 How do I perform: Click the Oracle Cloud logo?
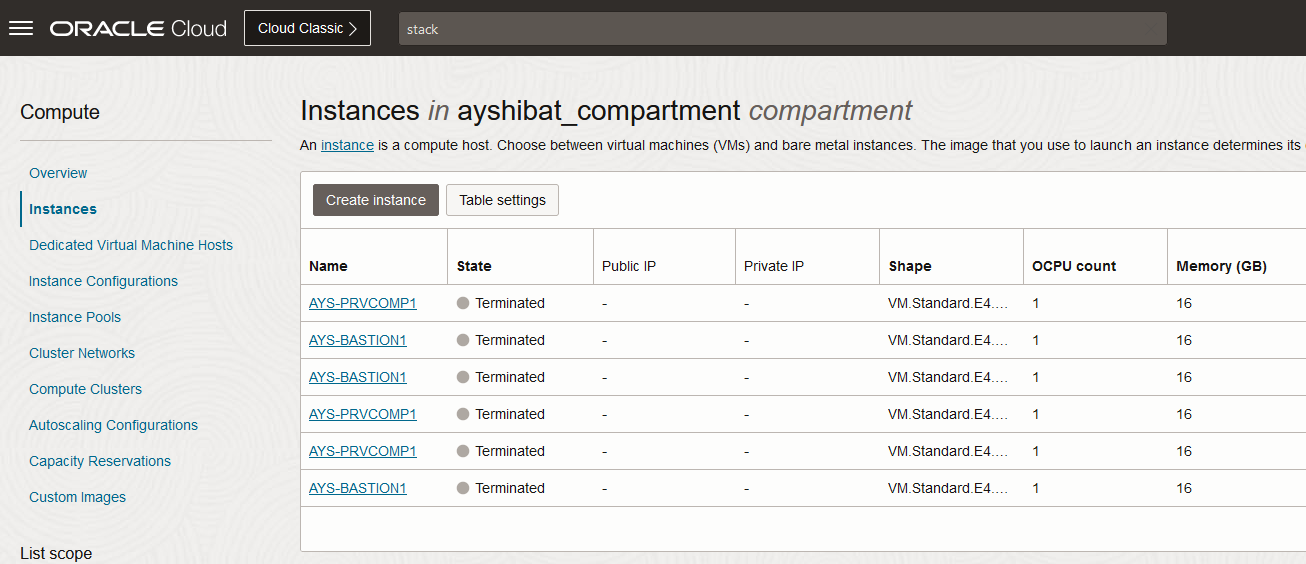tap(139, 28)
